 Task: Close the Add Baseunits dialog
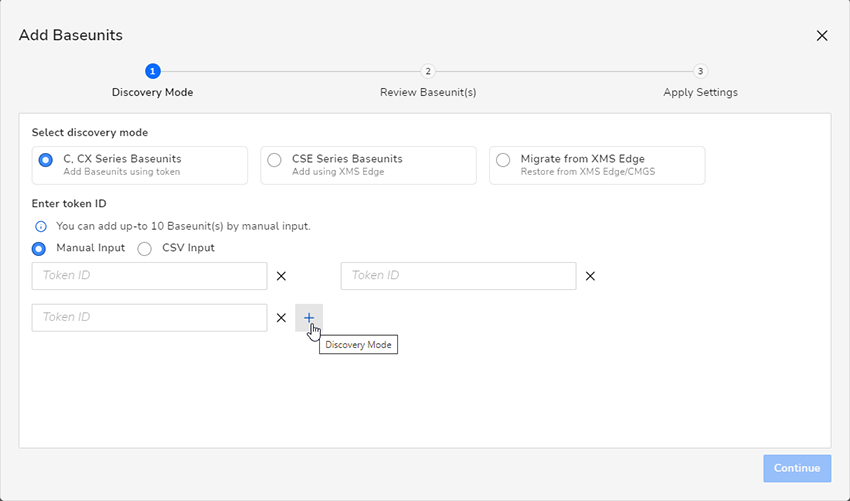822,36
